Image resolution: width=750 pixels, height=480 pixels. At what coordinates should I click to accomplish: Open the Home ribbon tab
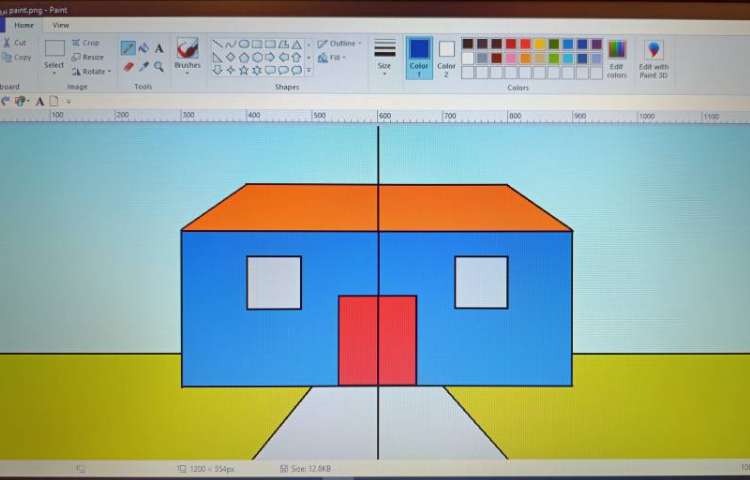pos(24,25)
